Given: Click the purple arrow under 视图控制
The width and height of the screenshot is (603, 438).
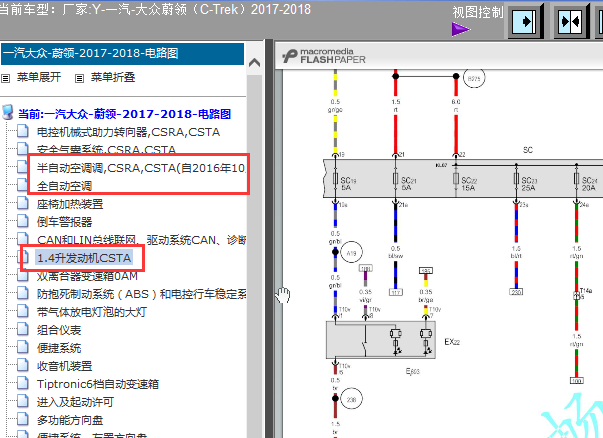Looking at the screenshot, I should (x=461, y=29).
